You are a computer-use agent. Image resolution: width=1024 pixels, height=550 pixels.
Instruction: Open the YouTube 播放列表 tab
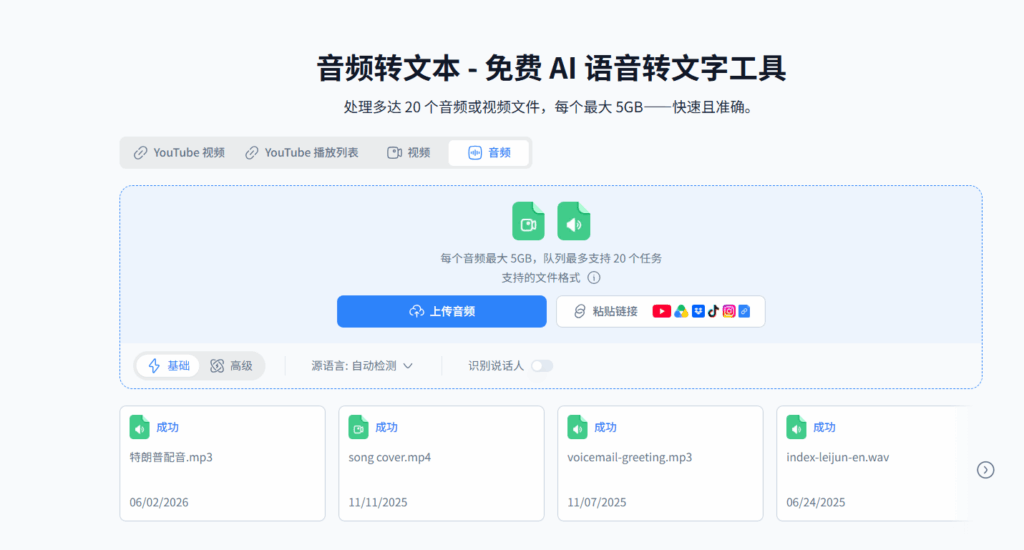point(302,153)
